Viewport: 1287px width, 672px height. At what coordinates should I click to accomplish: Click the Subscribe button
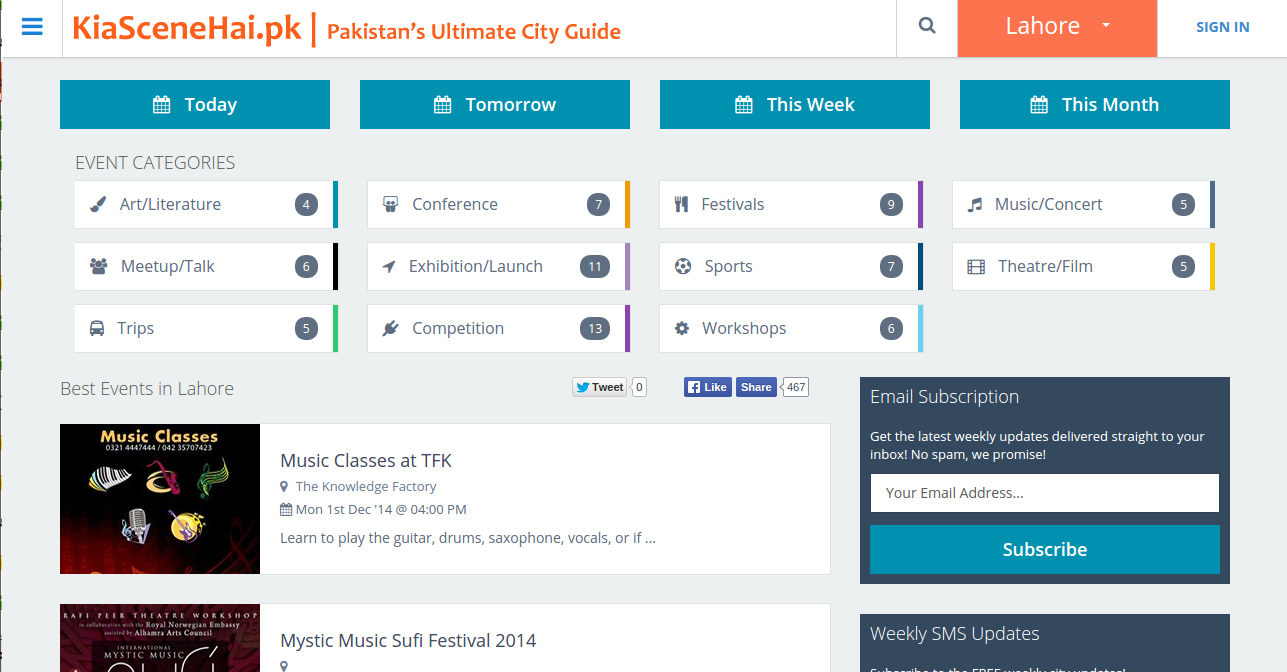click(x=1045, y=550)
